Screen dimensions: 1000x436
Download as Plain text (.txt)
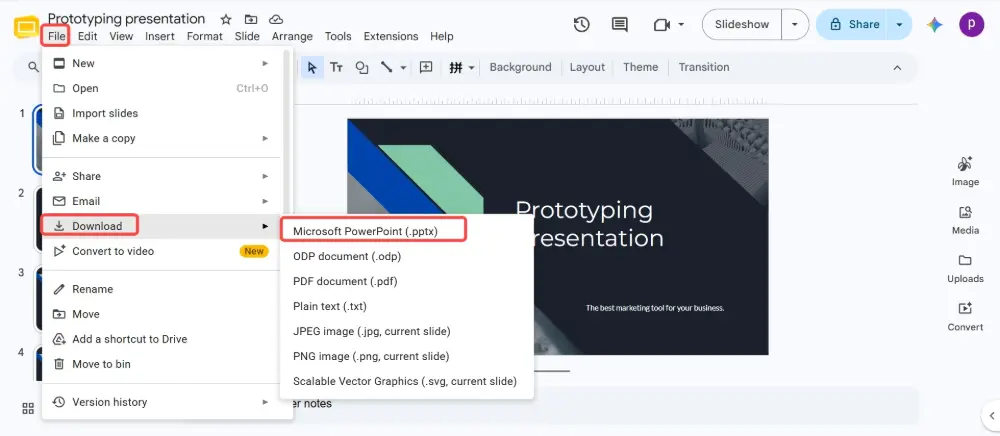406,306
